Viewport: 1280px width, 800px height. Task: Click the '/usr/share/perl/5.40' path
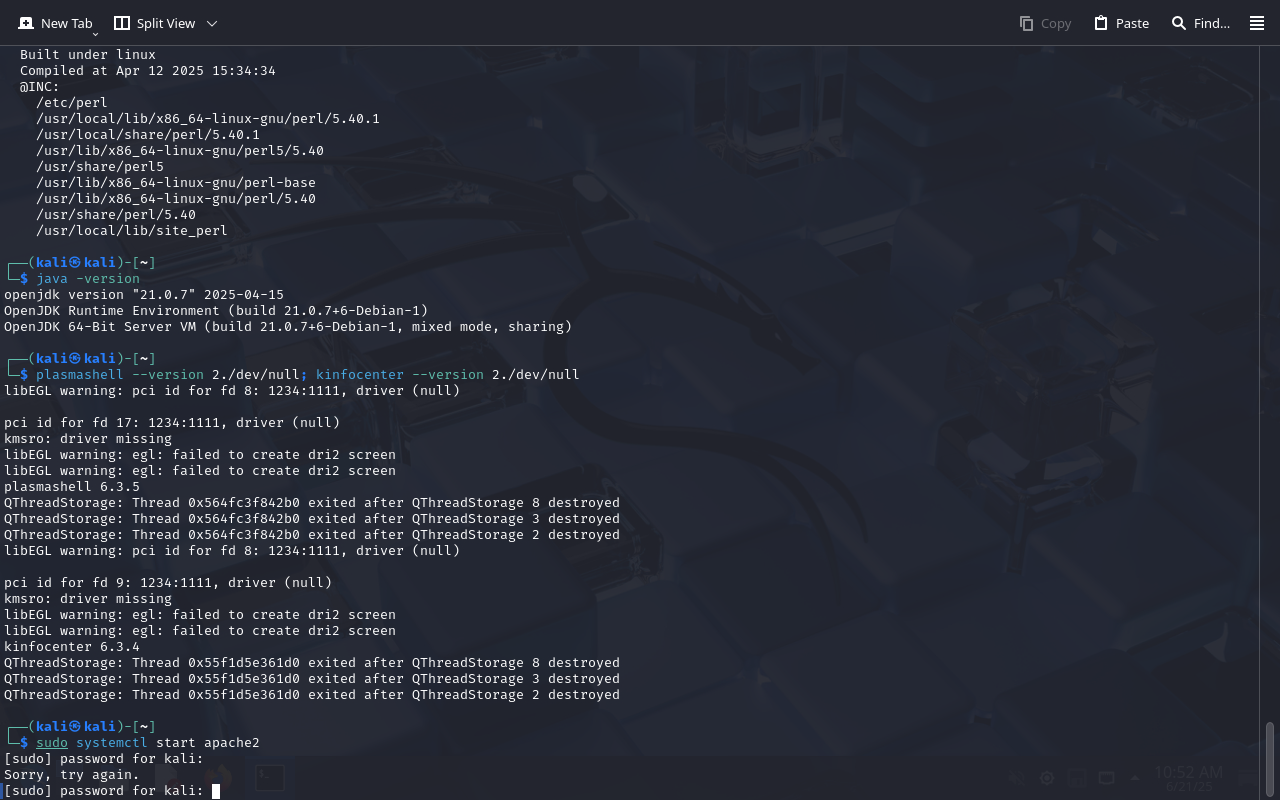[116, 215]
